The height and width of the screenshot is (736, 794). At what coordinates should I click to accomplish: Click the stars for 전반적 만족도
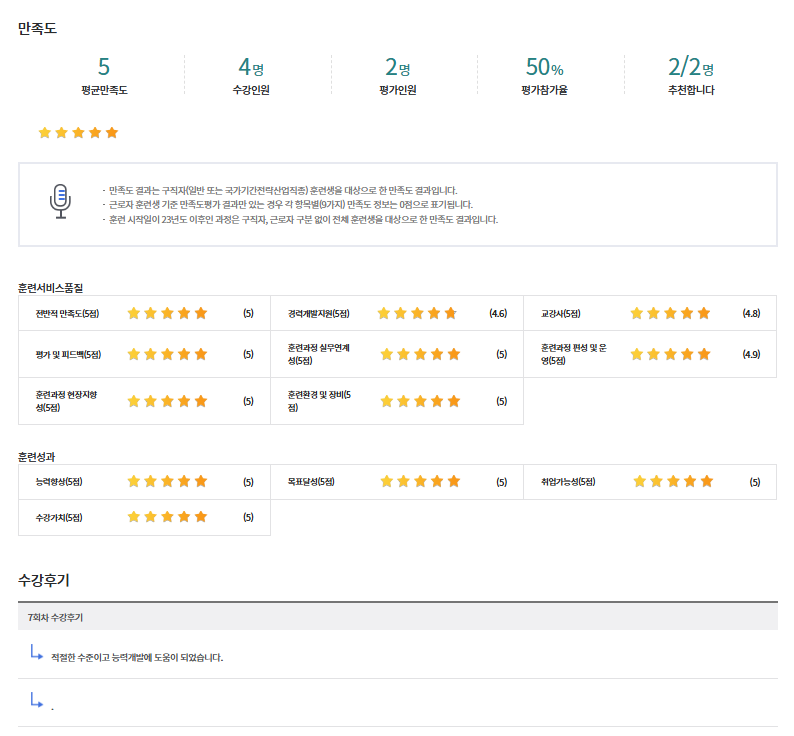[x=167, y=313]
